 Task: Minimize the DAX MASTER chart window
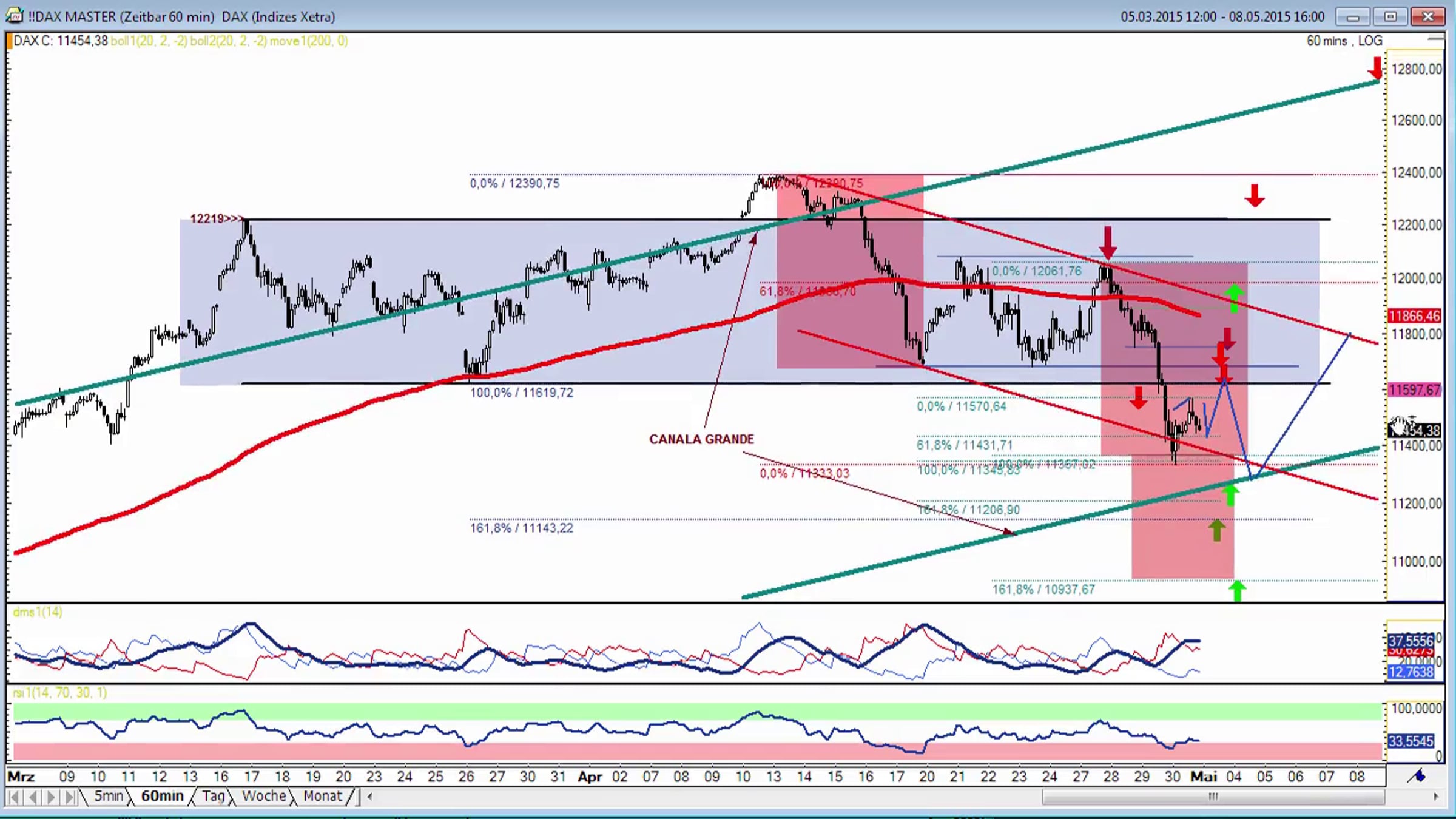[1352, 16]
